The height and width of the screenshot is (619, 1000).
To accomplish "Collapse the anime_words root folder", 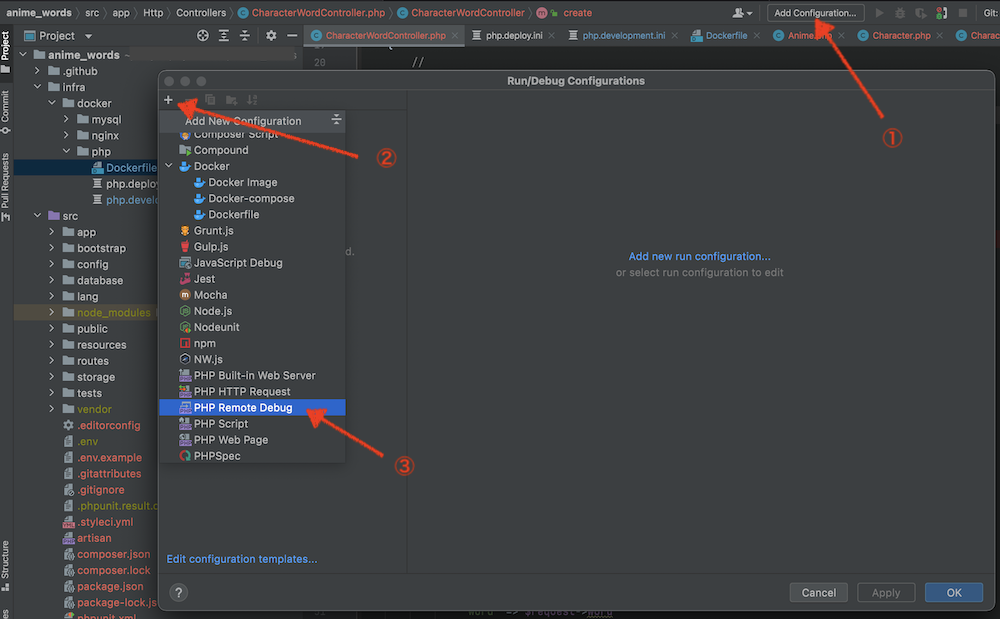I will (x=23, y=55).
